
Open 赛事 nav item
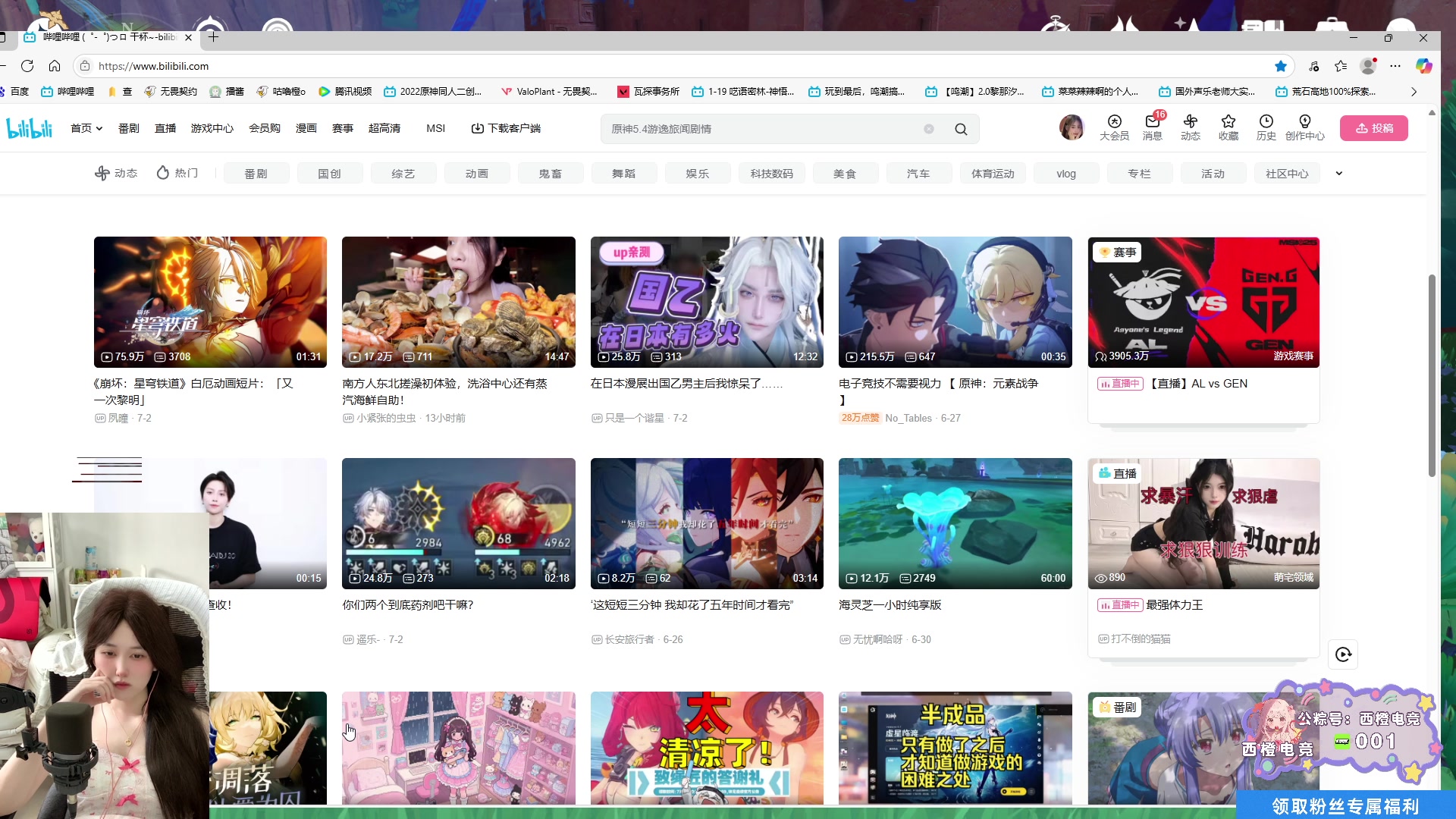click(343, 128)
